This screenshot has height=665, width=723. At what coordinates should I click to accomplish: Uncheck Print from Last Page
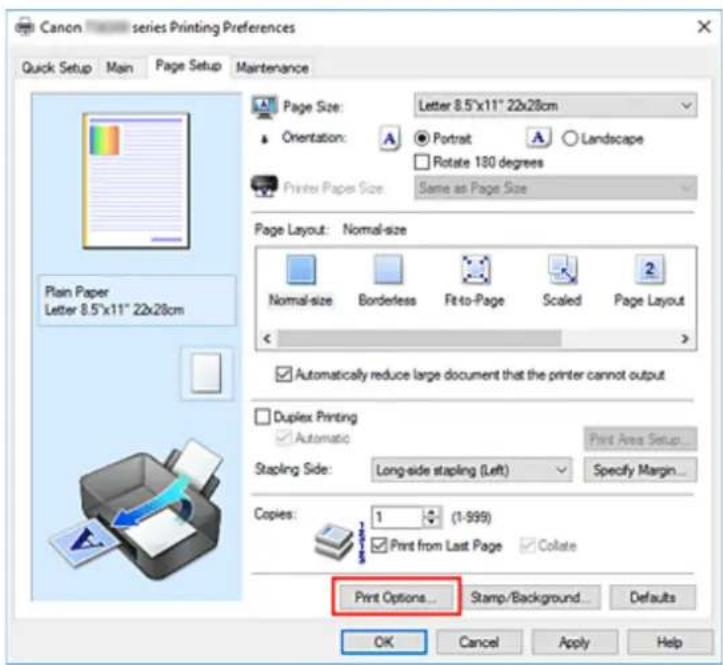pyautogui.click(x=379, y=546)
